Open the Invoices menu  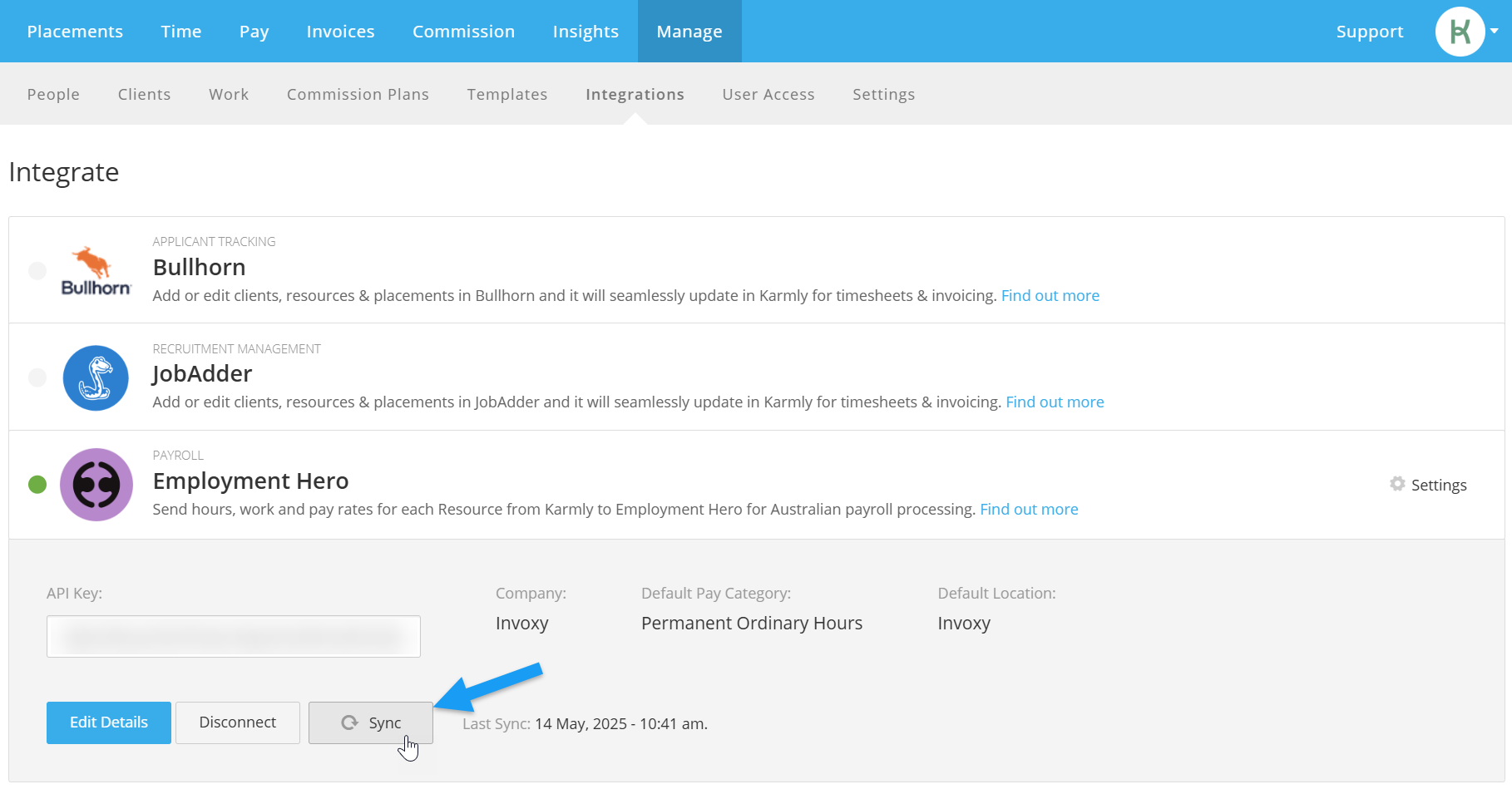point(340,32)
